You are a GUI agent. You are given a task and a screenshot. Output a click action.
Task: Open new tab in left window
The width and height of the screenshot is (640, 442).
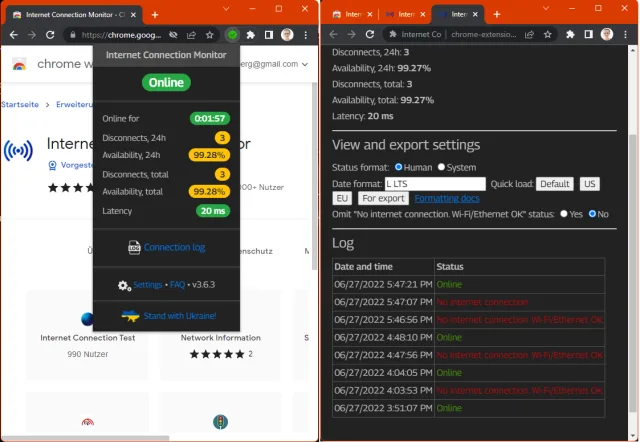(155, 15)
